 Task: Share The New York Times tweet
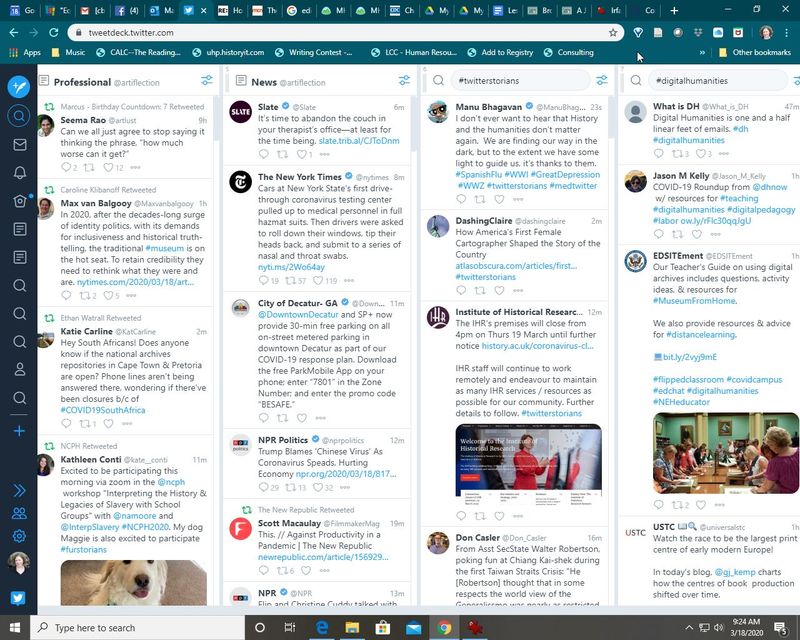(x=348, y=280)
